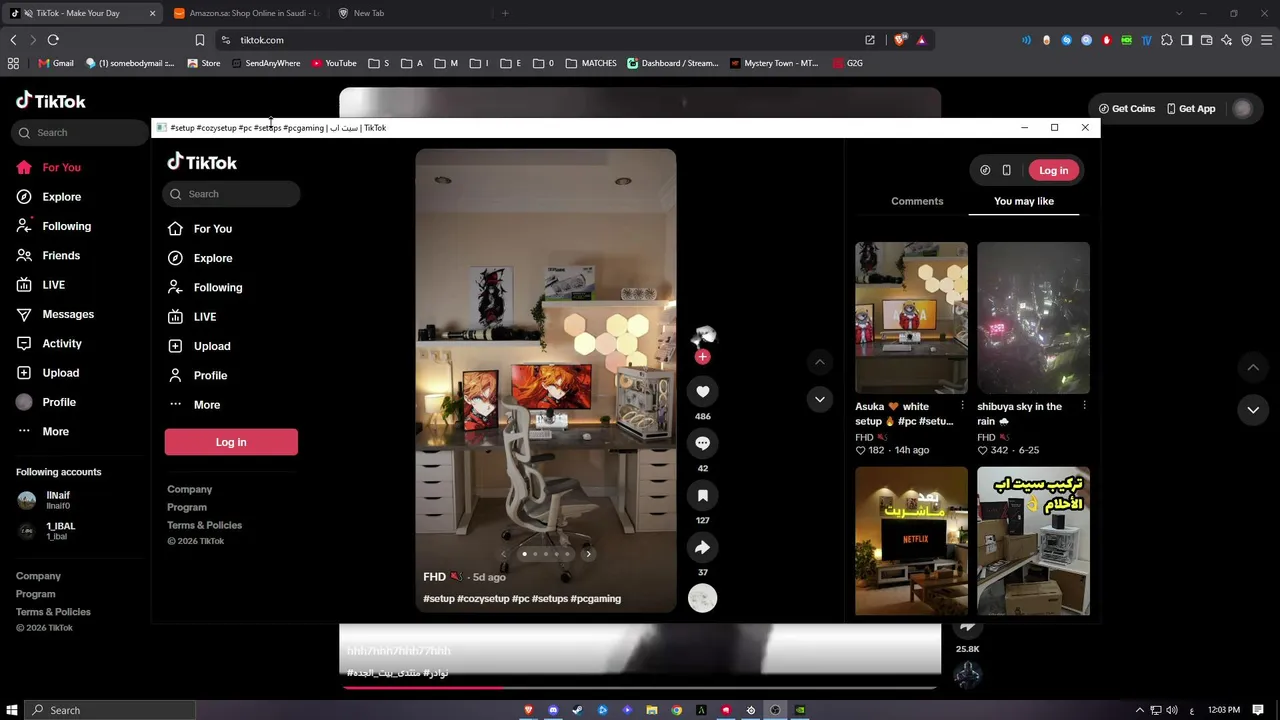Image resolution: width=1280 pixels, height=720 pixels.
Task: Open the Company link in popup footer
Action: click(190, 489)
